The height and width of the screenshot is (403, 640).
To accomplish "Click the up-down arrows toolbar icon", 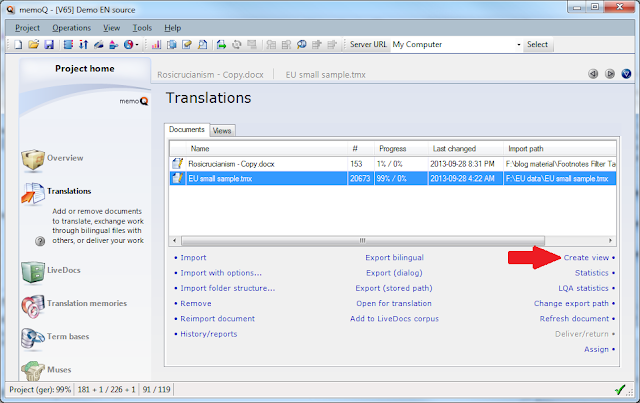I will point(83,45).
